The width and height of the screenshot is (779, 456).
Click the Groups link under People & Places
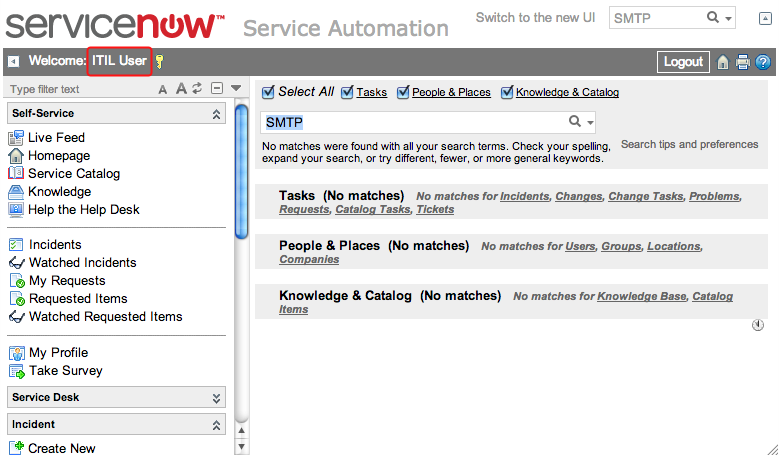621,246
